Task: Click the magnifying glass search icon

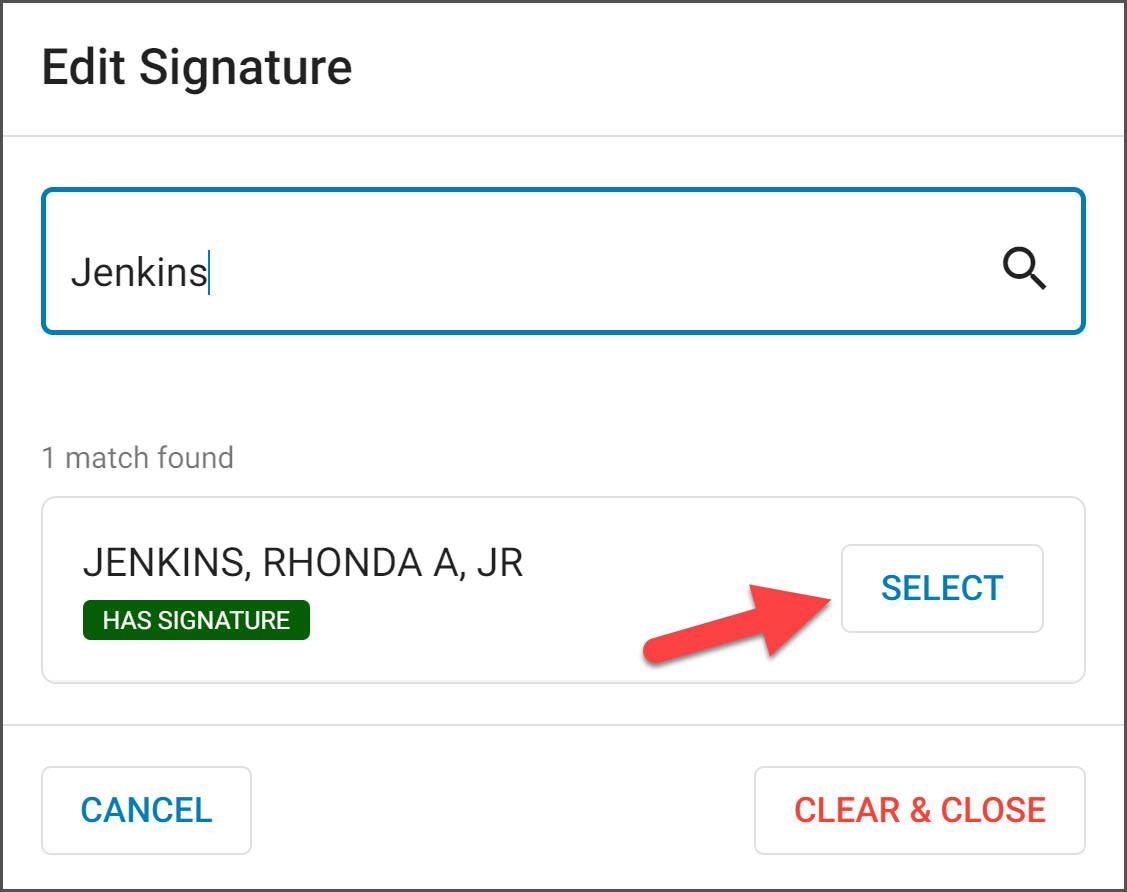Action: [1024, 268]
